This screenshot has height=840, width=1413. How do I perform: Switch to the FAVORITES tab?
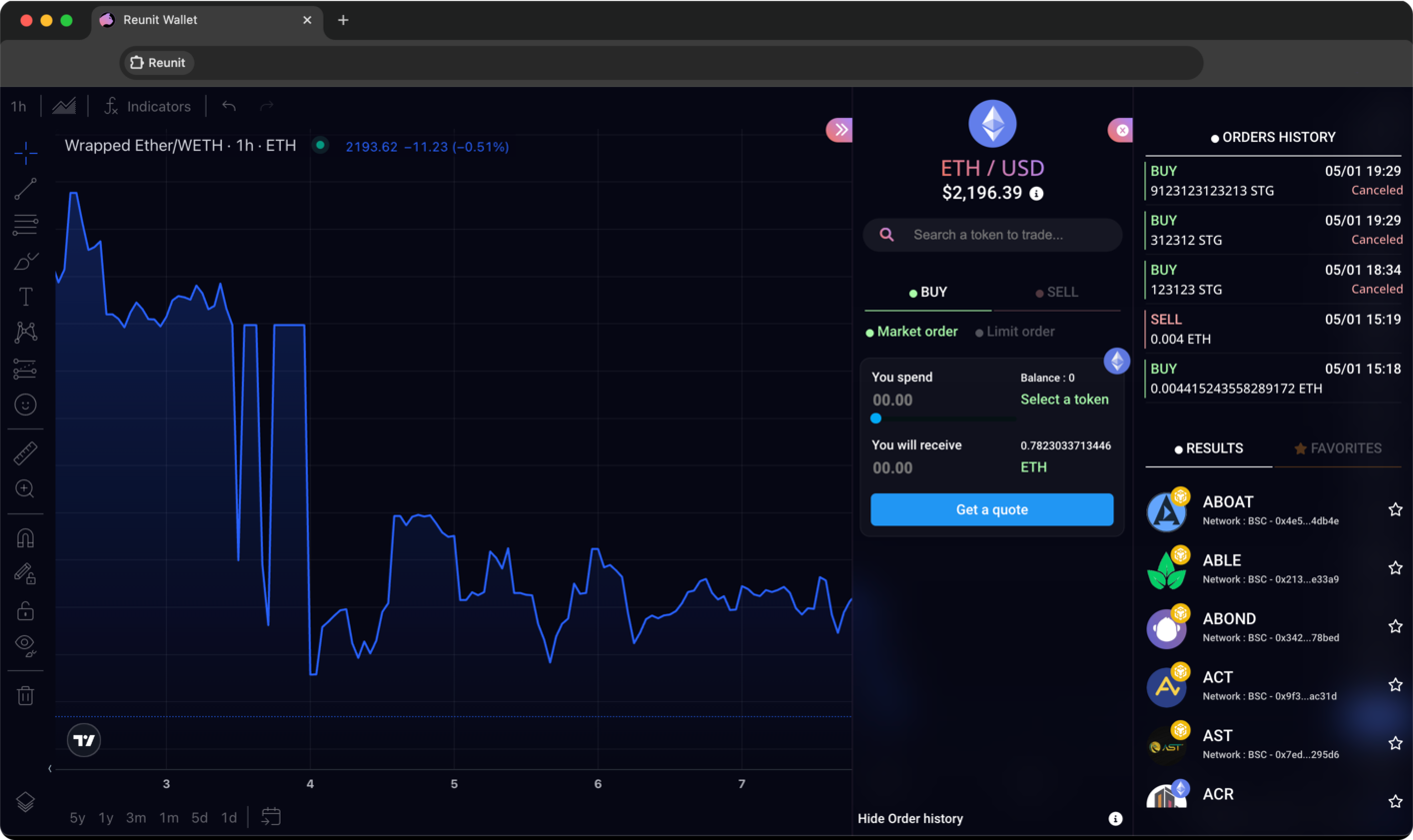pos(1339,448)
